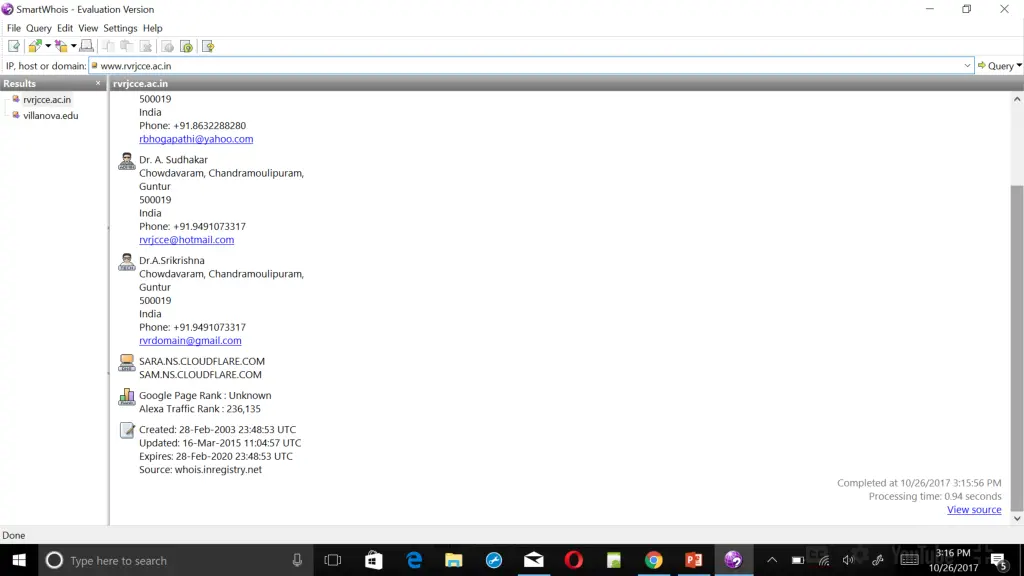The width and height of the screenshot is (1024, 576).
Task: Open the Query menu
Action: [39, 28]
